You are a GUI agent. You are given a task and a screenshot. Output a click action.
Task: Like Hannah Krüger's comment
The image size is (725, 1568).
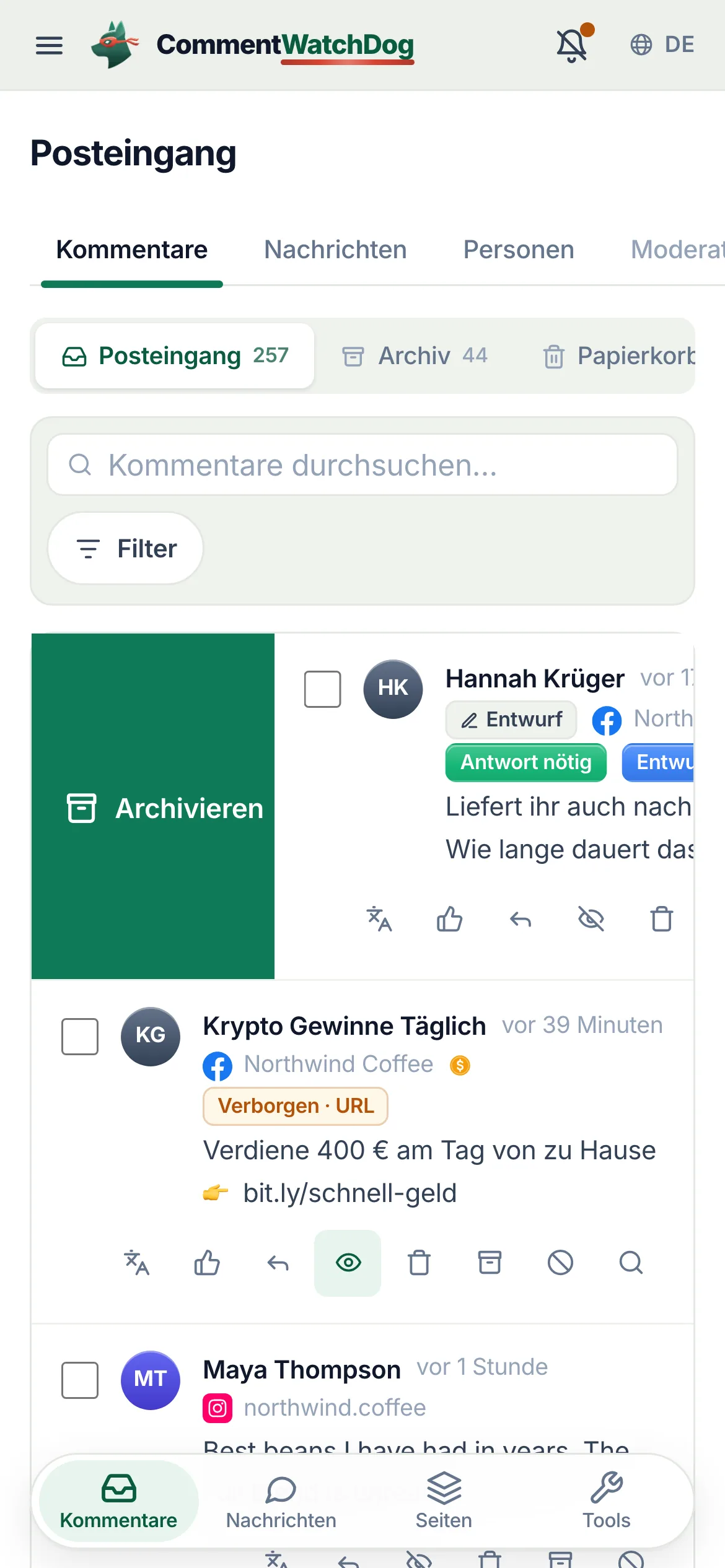pos(449,919)
